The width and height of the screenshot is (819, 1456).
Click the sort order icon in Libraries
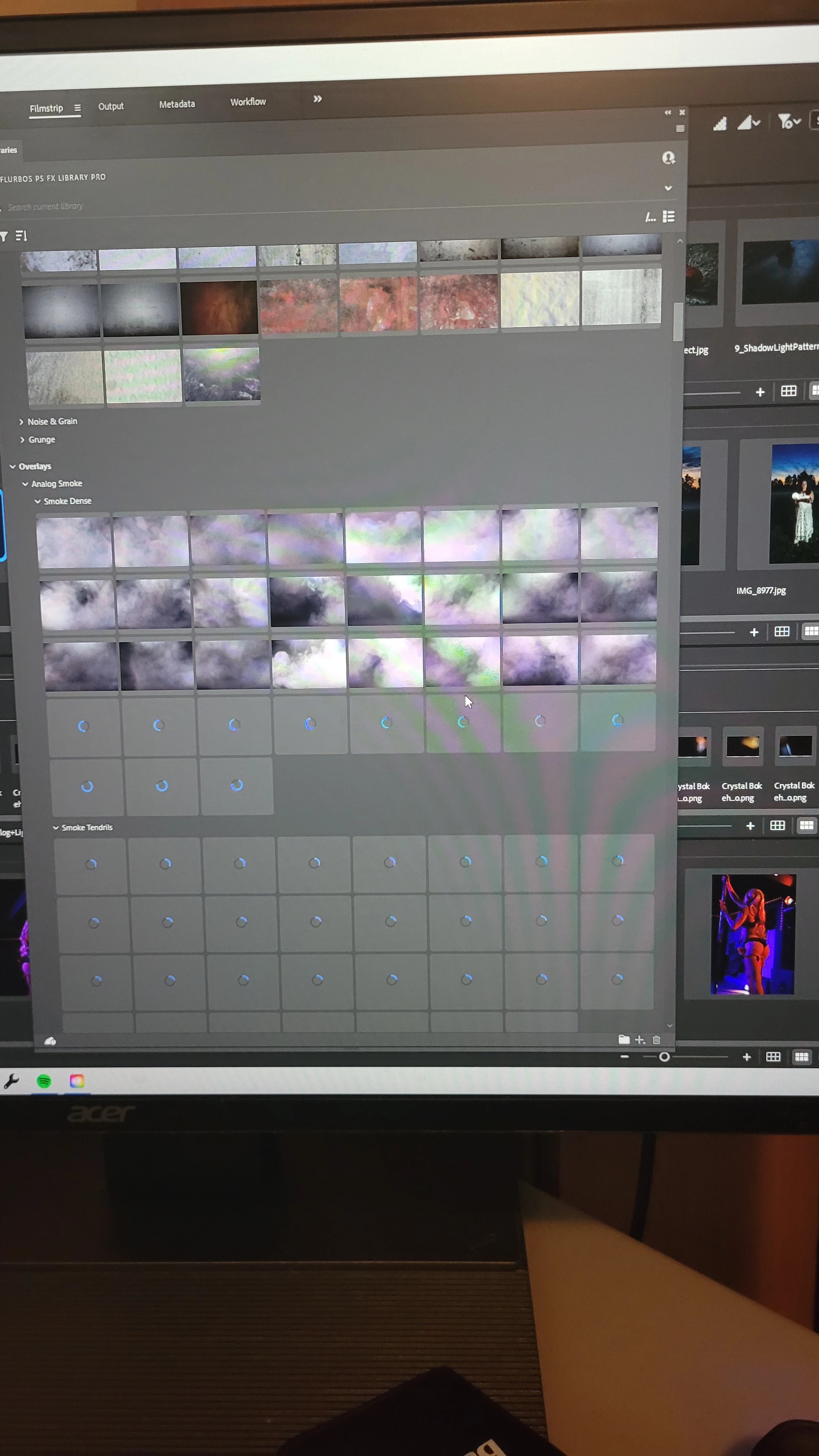(x=21, y=236)
